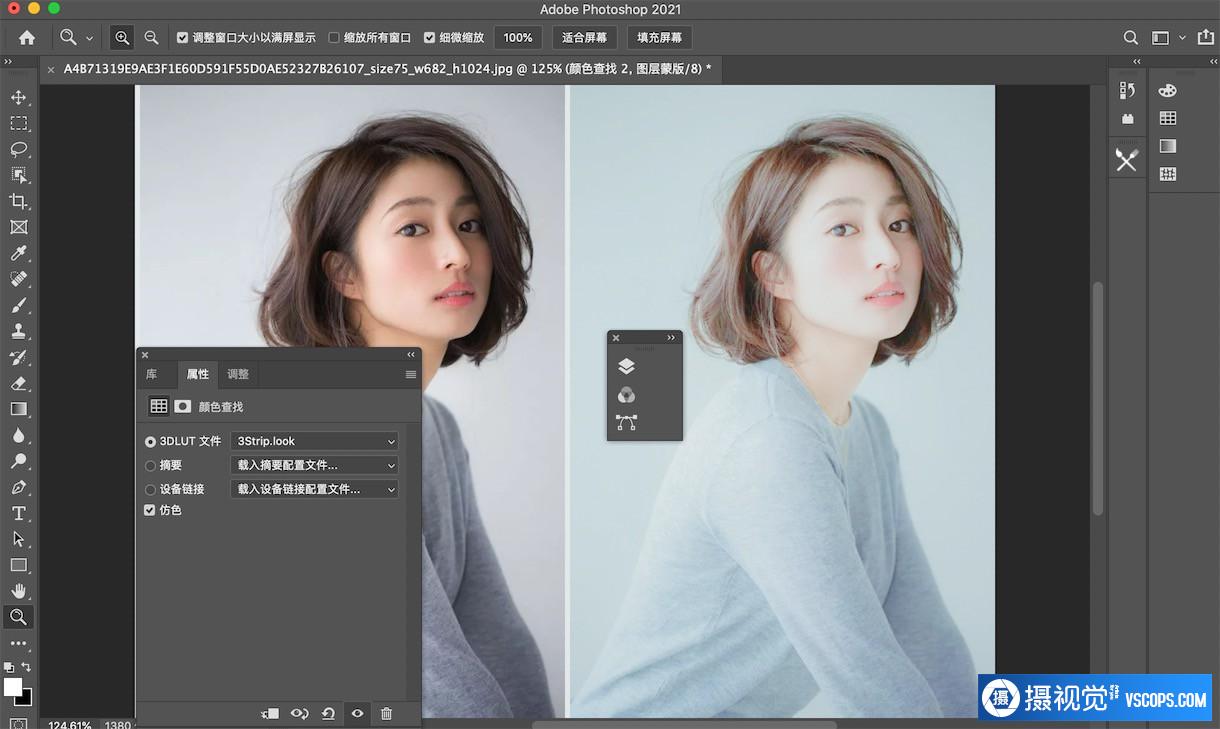
Task: Enable the 缩放所有窗口 checkbox
Action: [334, 38]
